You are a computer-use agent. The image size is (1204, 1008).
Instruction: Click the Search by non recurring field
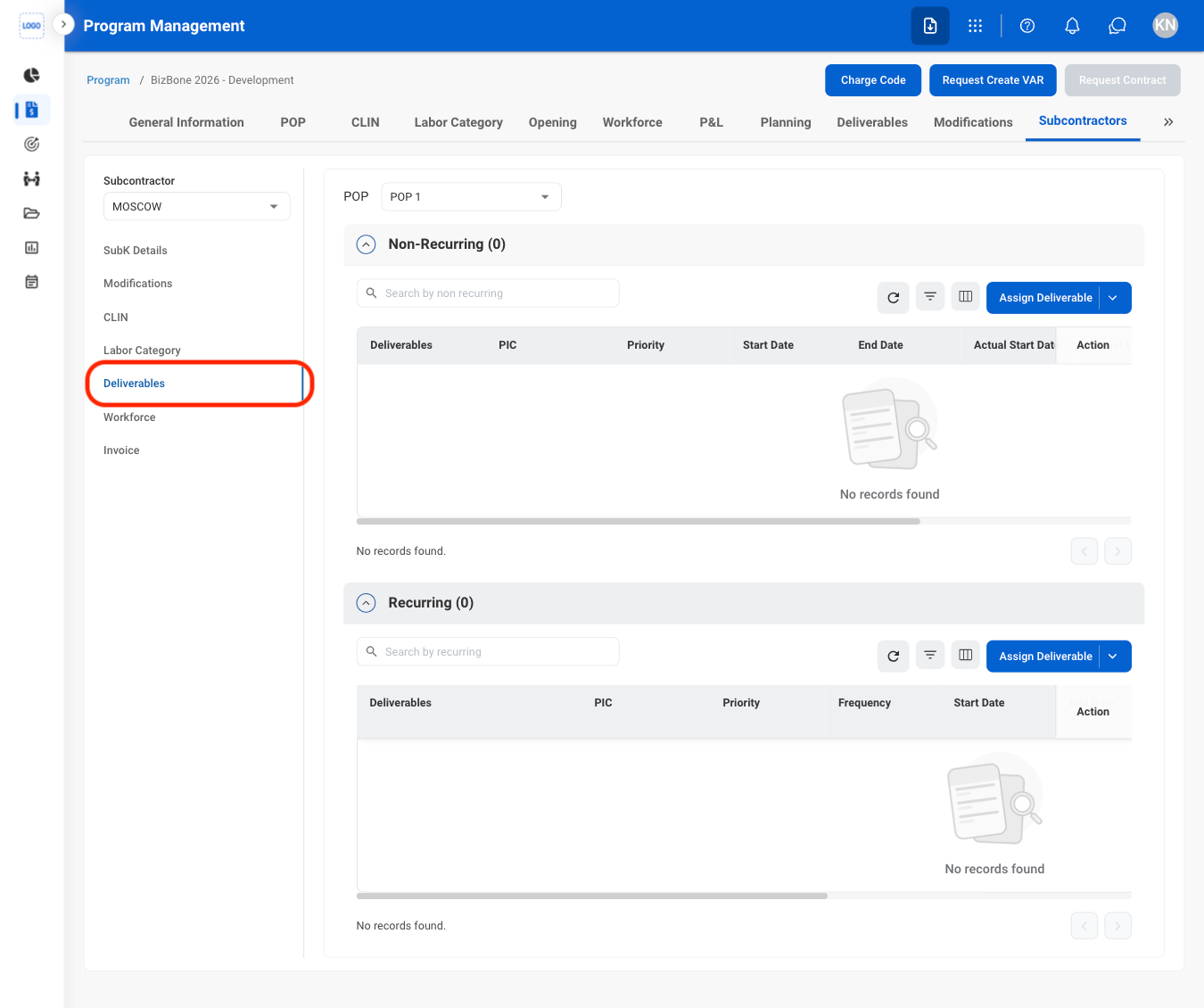click(488, 293)
